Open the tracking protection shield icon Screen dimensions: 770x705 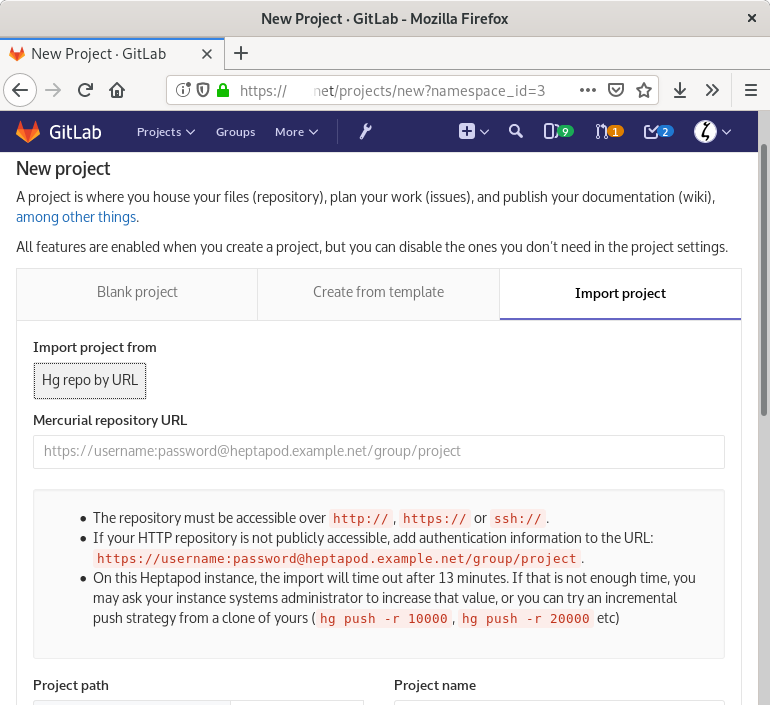[x=203, y=90]
